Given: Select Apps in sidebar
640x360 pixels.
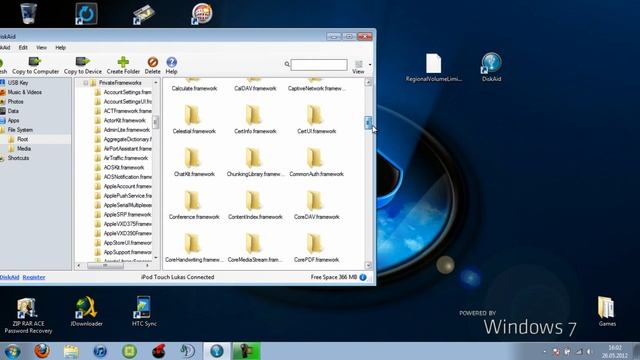Looking at the screenshot, I should (x=13, y=120).
